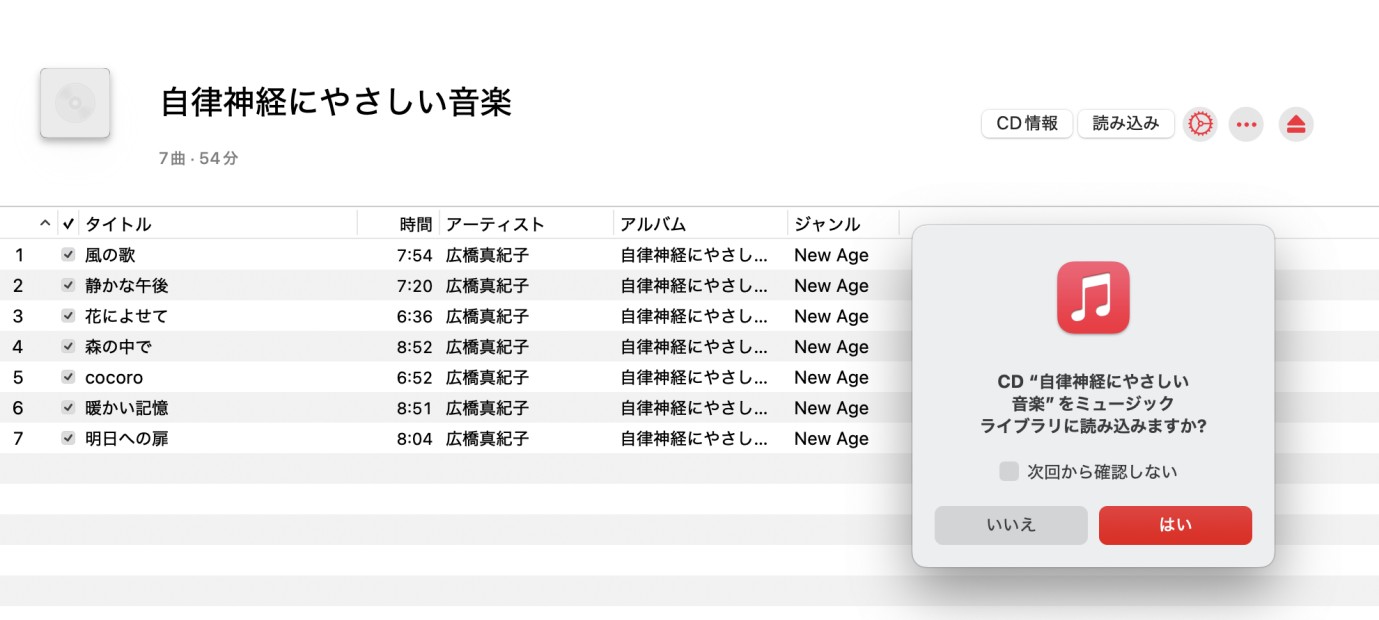Click the CD album artwork placeholder
The width and height of the screenshot is (1379, 620).
tap(75, 103)
